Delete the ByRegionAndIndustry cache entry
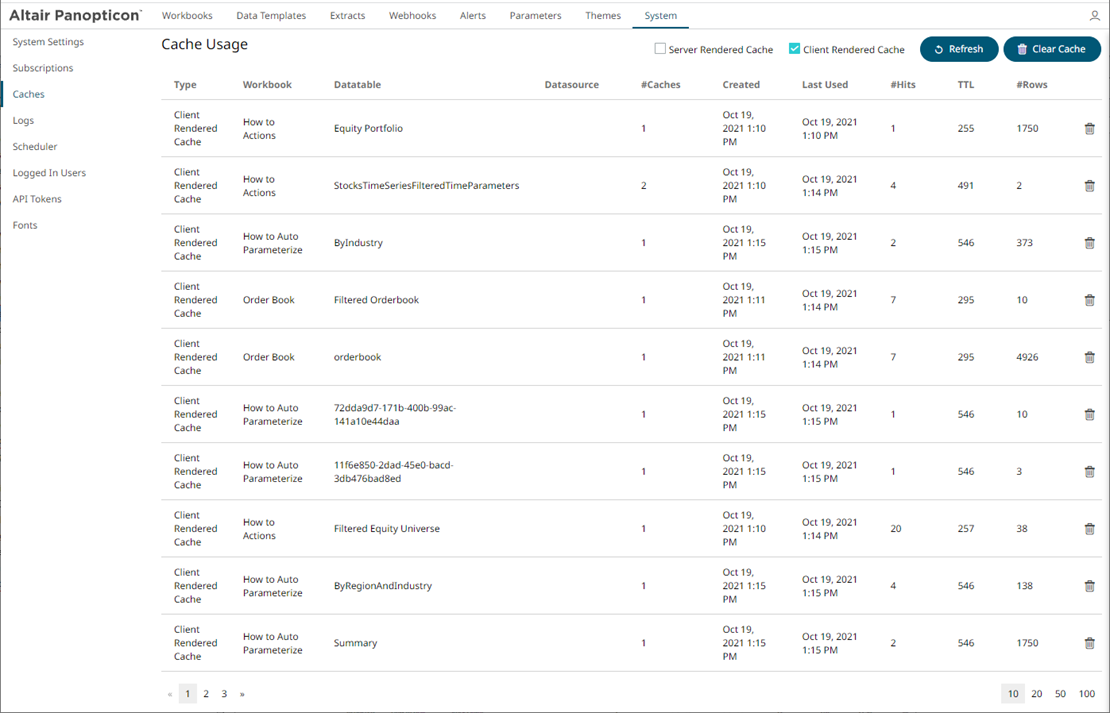 tap(1089, 586)
